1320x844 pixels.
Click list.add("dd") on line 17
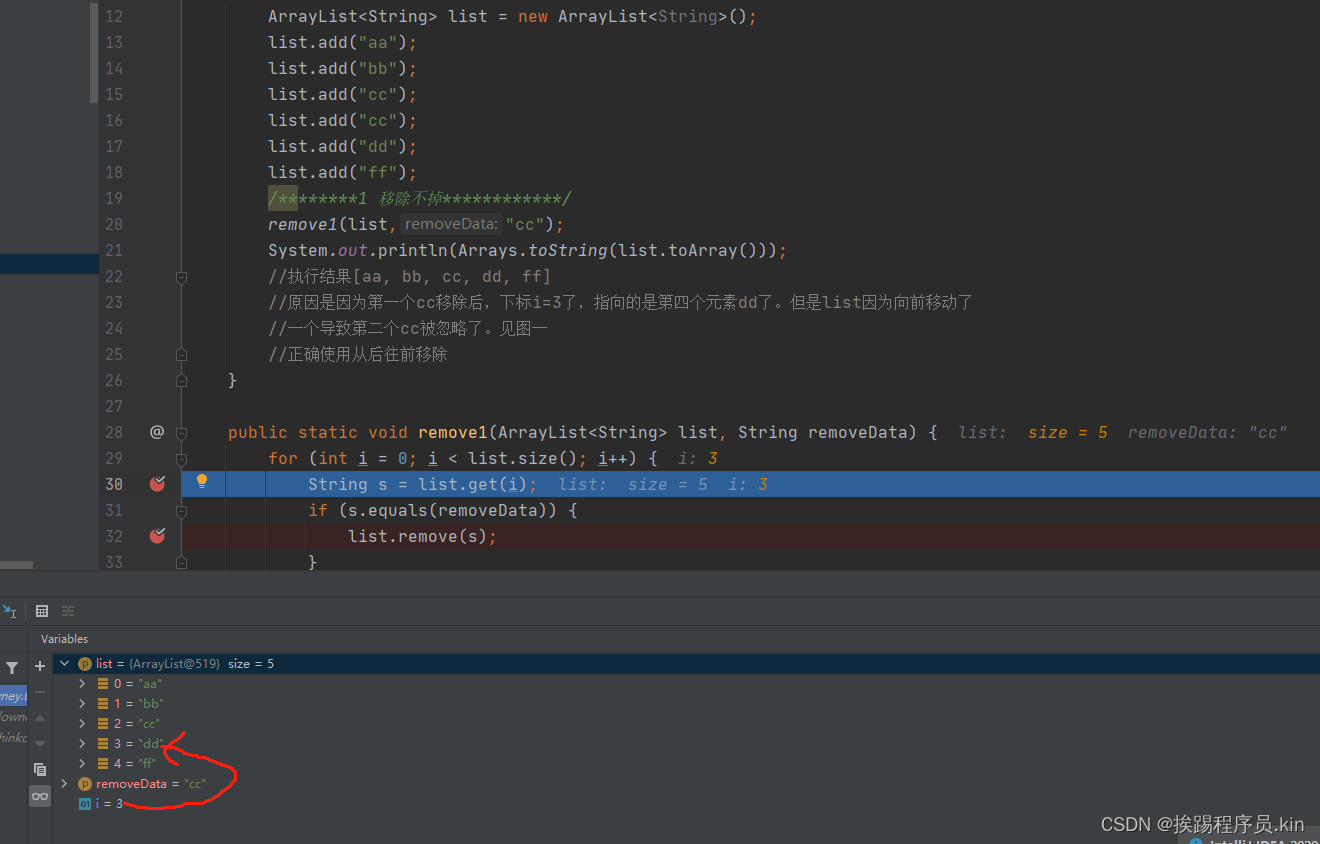(342, 146)
